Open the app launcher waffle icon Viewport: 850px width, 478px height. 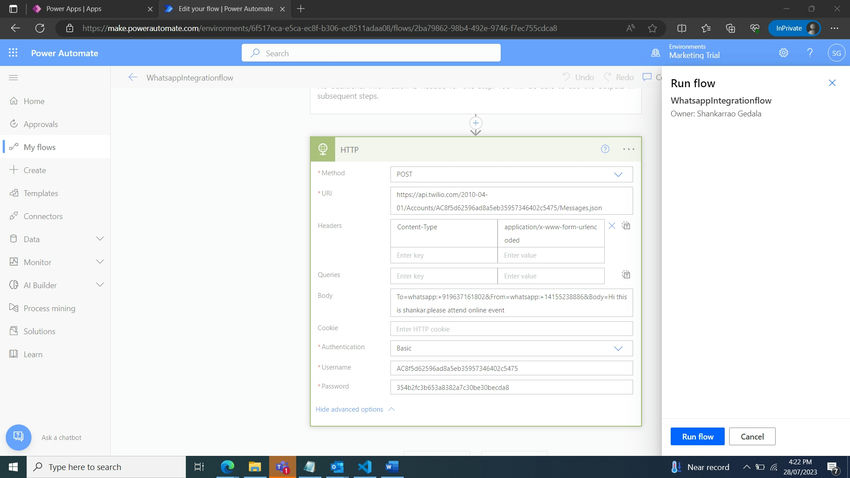pyautogui.click(x=13, y=53)
